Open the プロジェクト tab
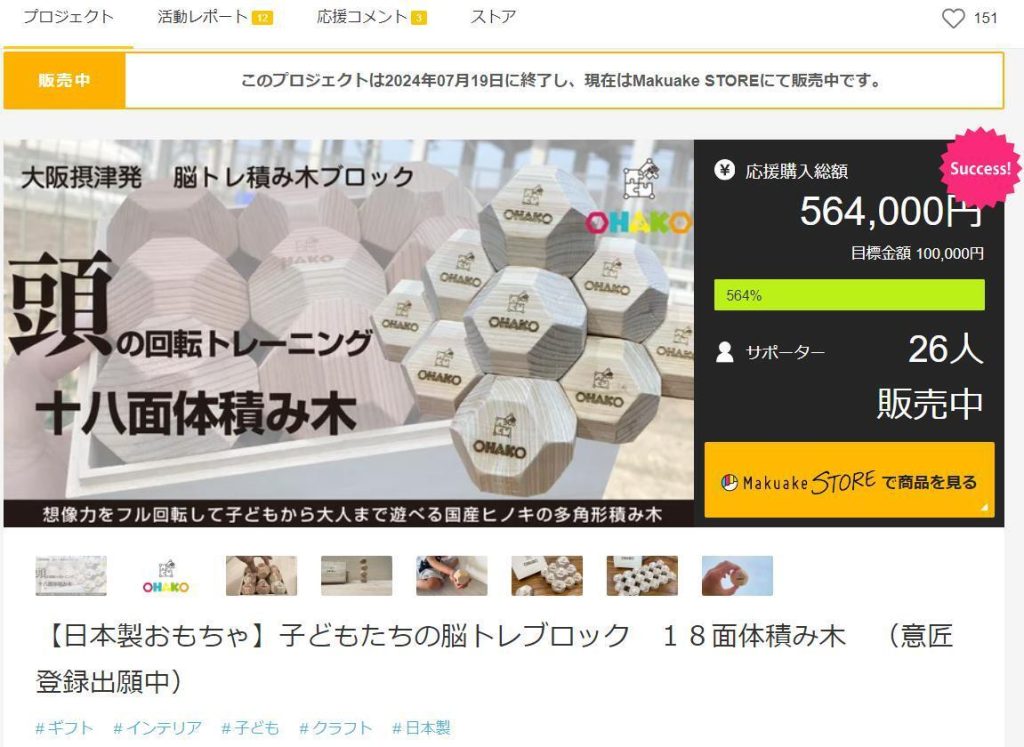The image size is (1024, 747). pyautogui.click(x=69, y=17)
